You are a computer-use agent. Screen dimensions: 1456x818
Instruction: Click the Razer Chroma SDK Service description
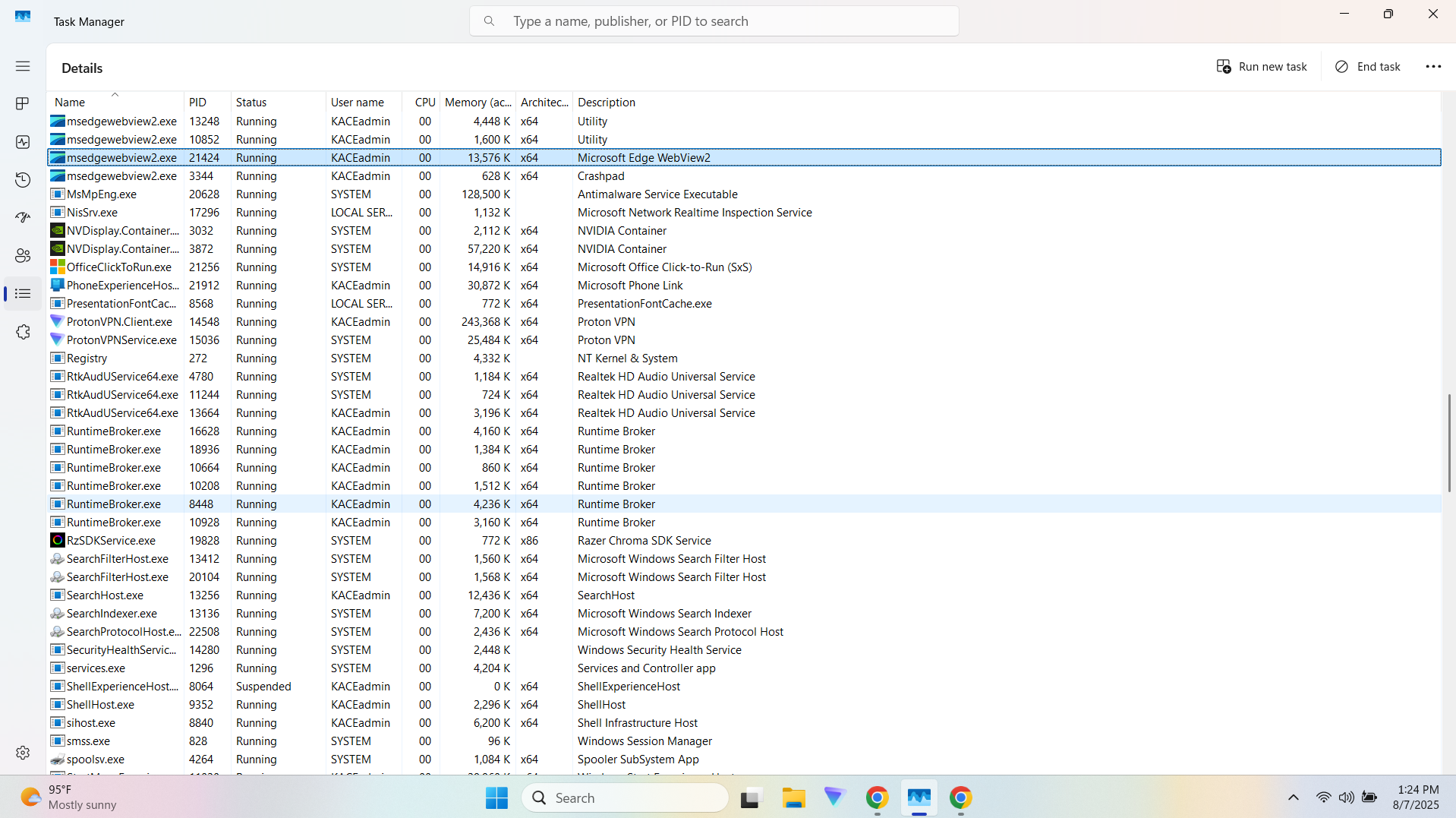644,541
